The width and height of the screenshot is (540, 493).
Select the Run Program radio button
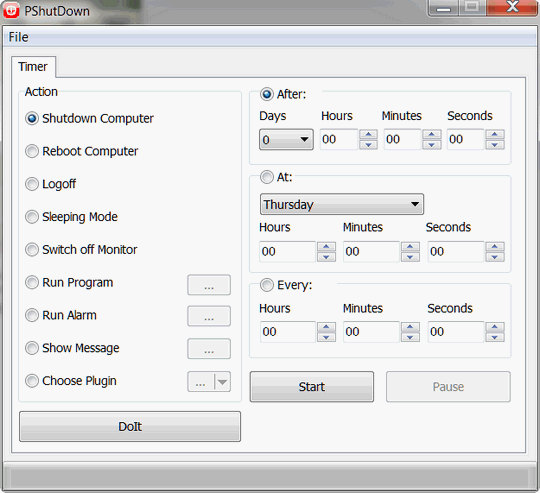click(32, 282)
